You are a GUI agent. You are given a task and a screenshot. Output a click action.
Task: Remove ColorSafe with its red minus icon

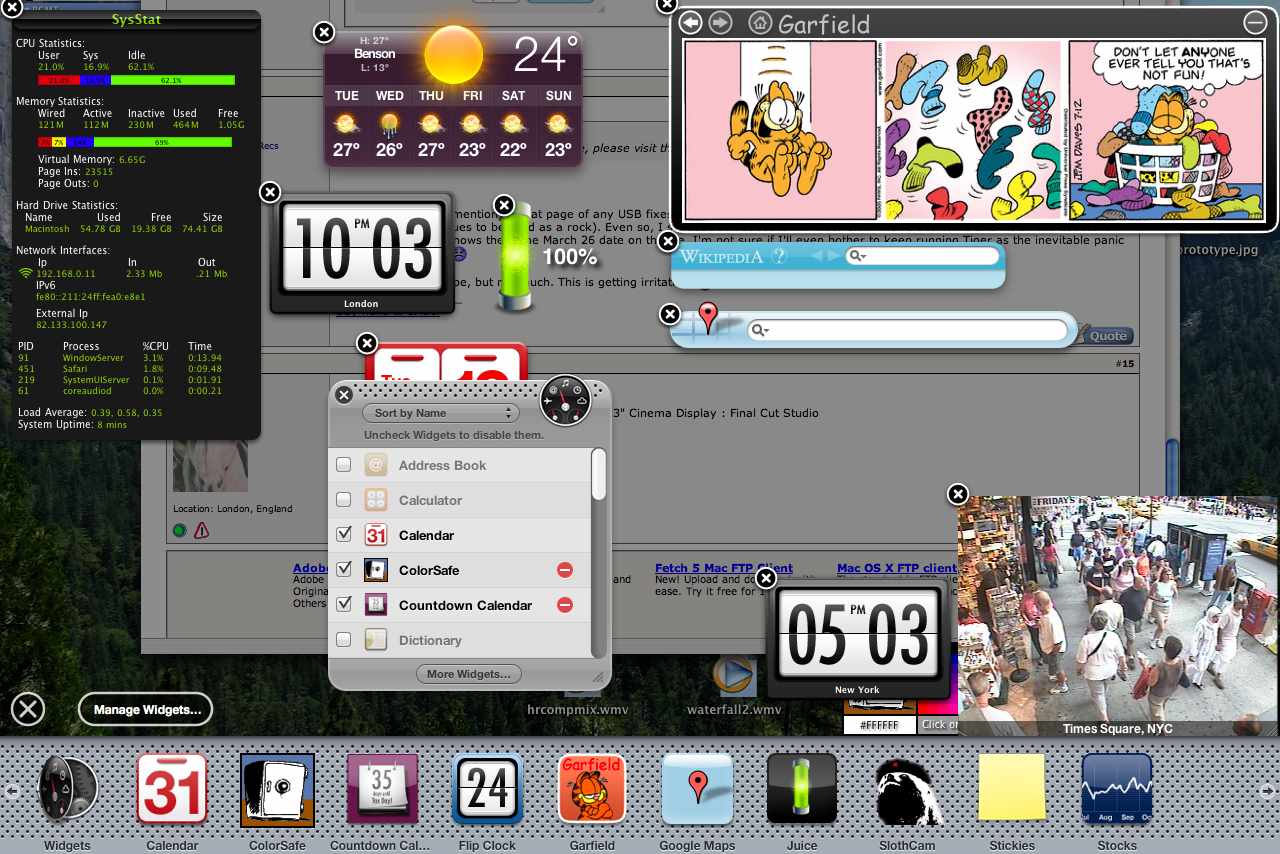coord(565,570)
